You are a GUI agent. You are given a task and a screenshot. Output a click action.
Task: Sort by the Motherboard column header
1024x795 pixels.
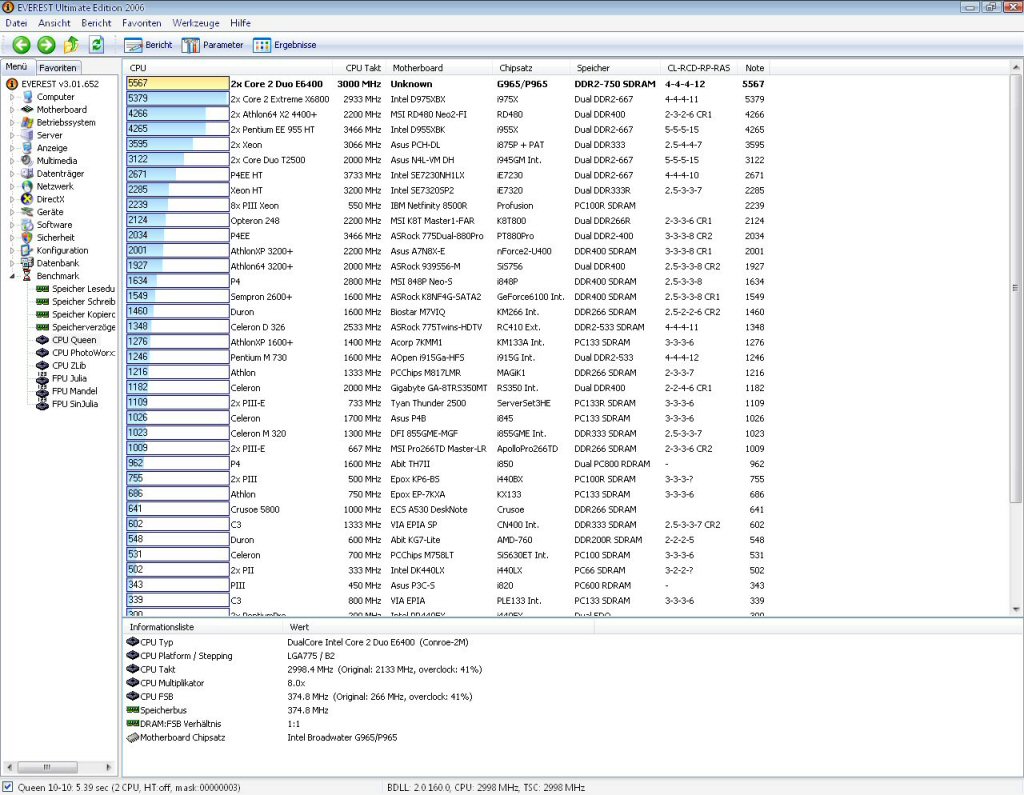[439, 68]
